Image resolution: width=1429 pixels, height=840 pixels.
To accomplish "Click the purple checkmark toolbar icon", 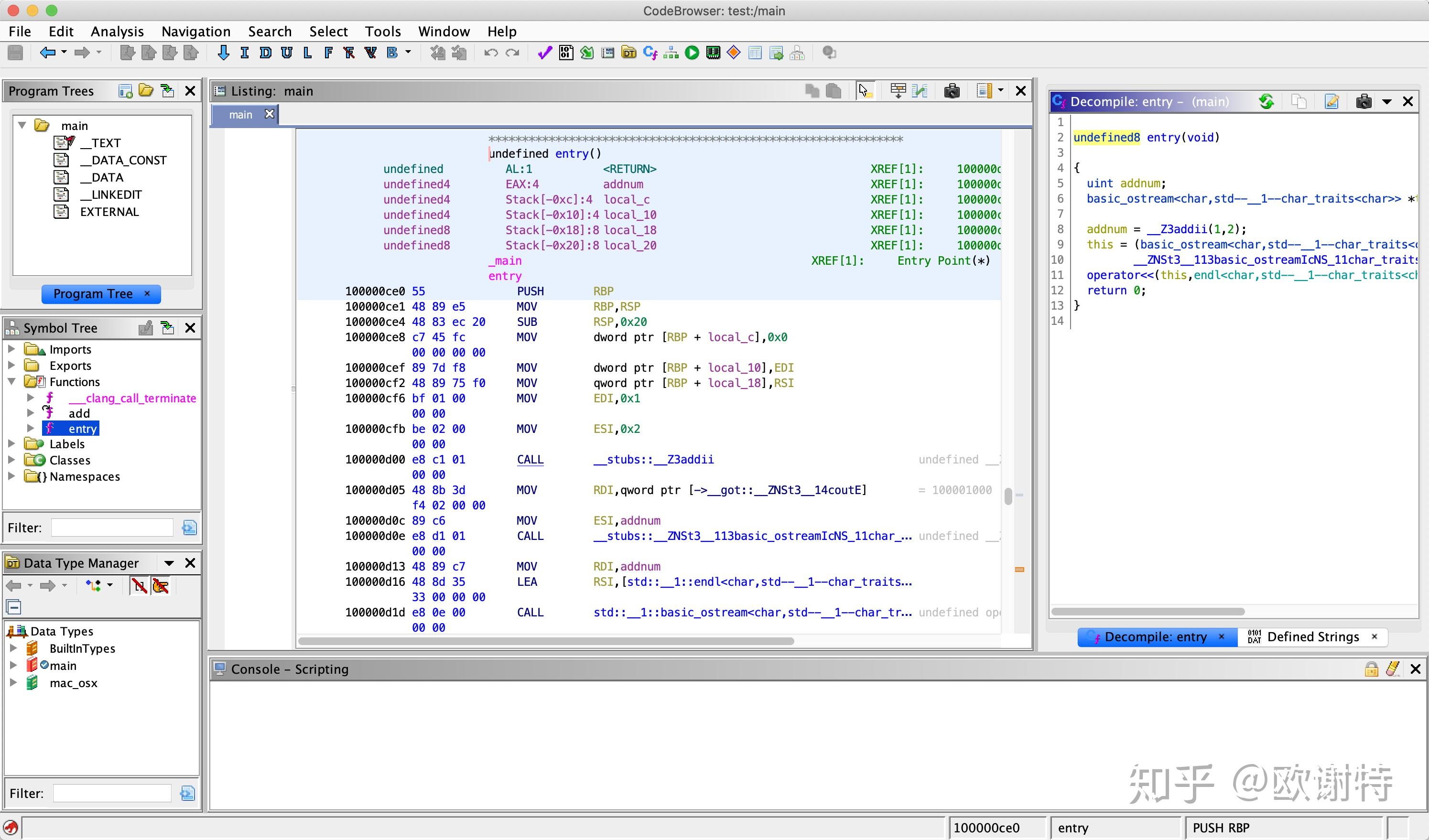I will coord(544,53).
